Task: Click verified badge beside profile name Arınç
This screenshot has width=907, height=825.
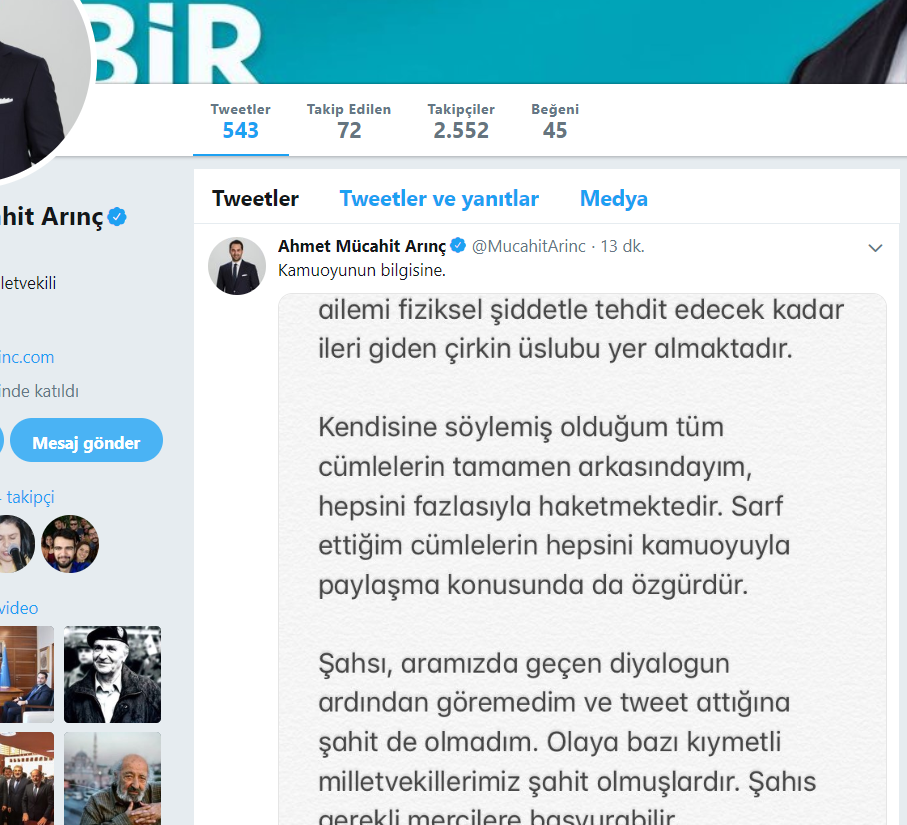Action: pos(117,217)
